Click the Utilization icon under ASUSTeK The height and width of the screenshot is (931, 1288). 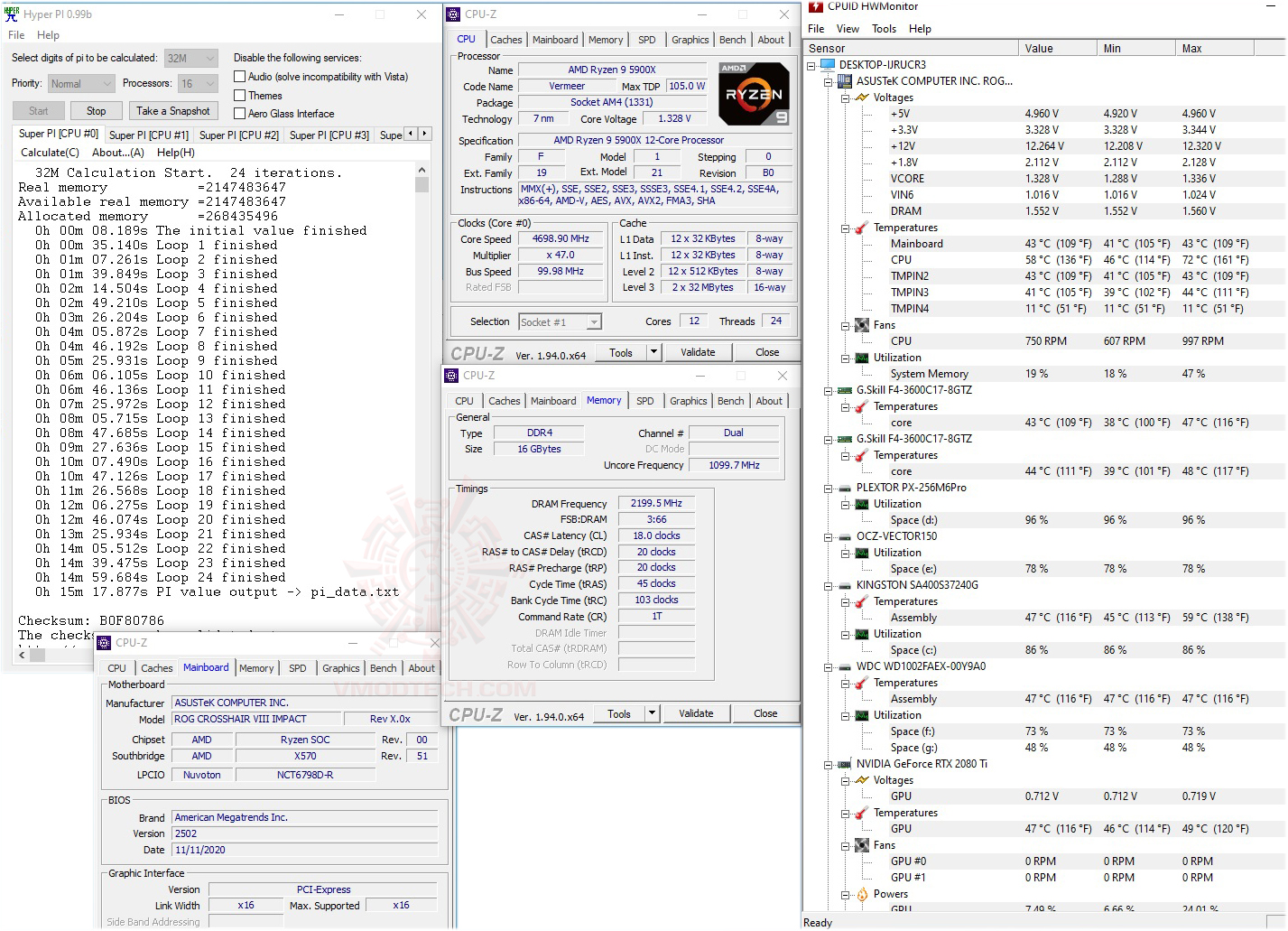point(862,358)
